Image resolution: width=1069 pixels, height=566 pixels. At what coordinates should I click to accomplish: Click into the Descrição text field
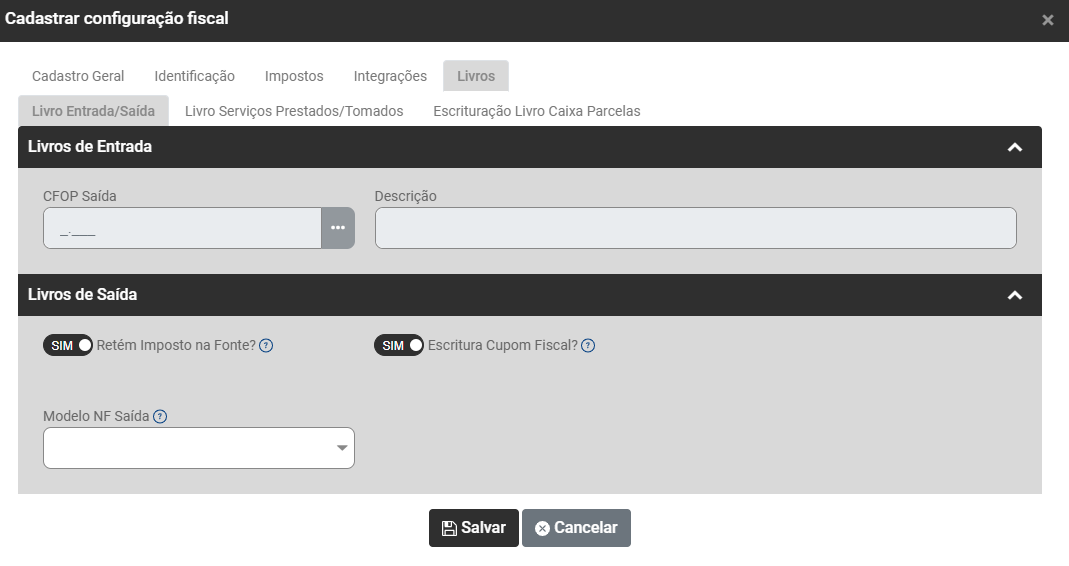[695, 228]
